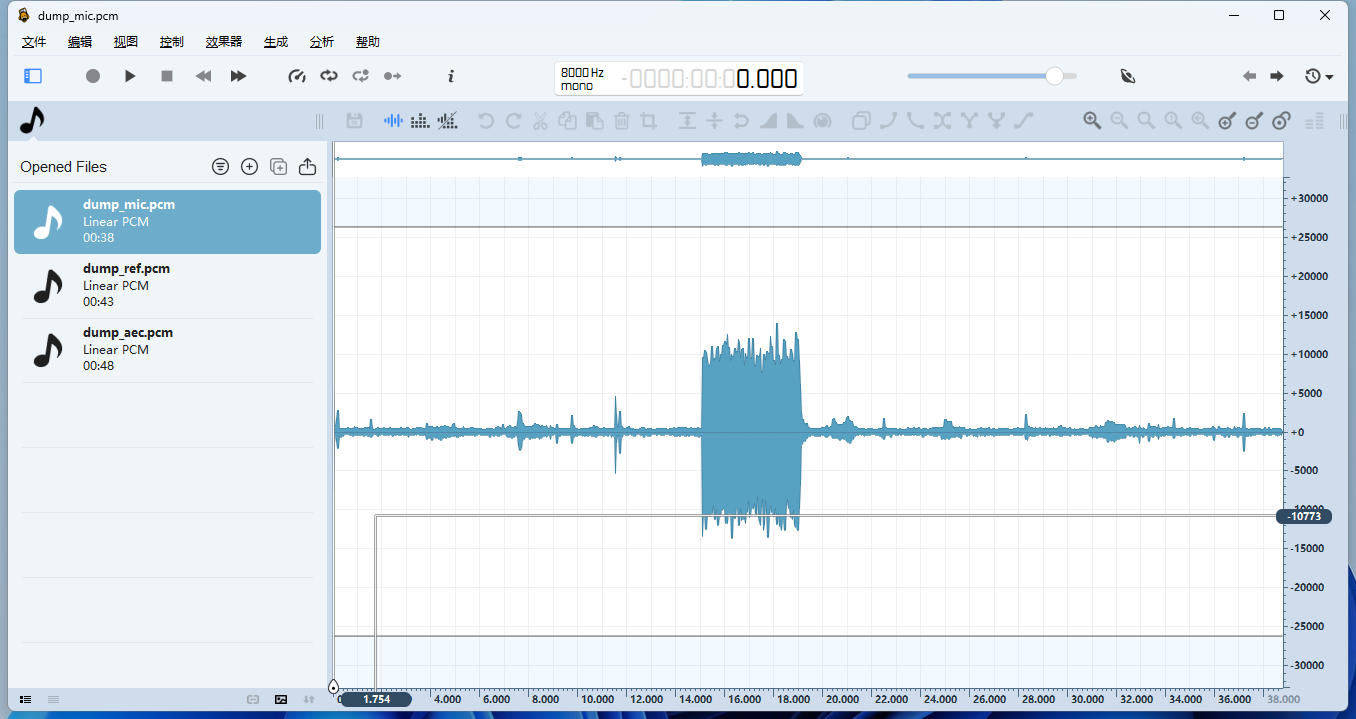
Task: Open the 视图 menu
Action: [x=126, y=42]
